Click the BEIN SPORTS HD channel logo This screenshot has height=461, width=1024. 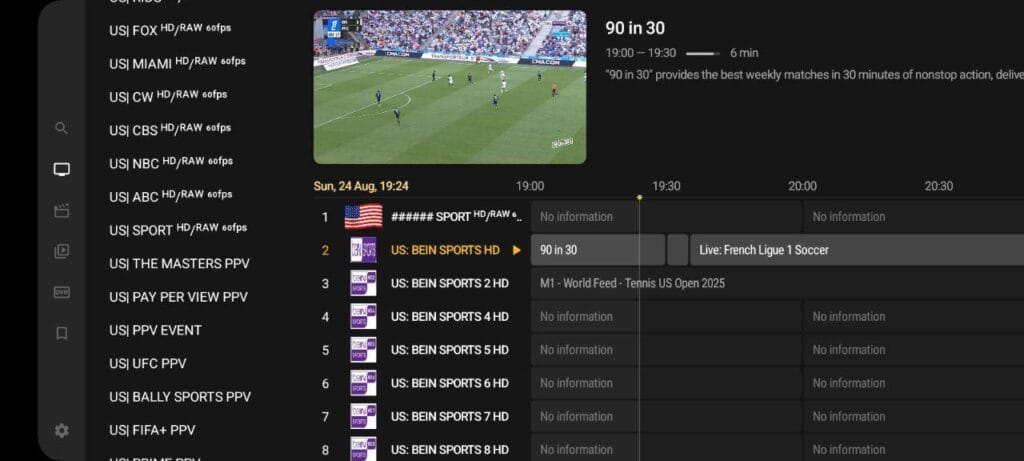[363, 250]
